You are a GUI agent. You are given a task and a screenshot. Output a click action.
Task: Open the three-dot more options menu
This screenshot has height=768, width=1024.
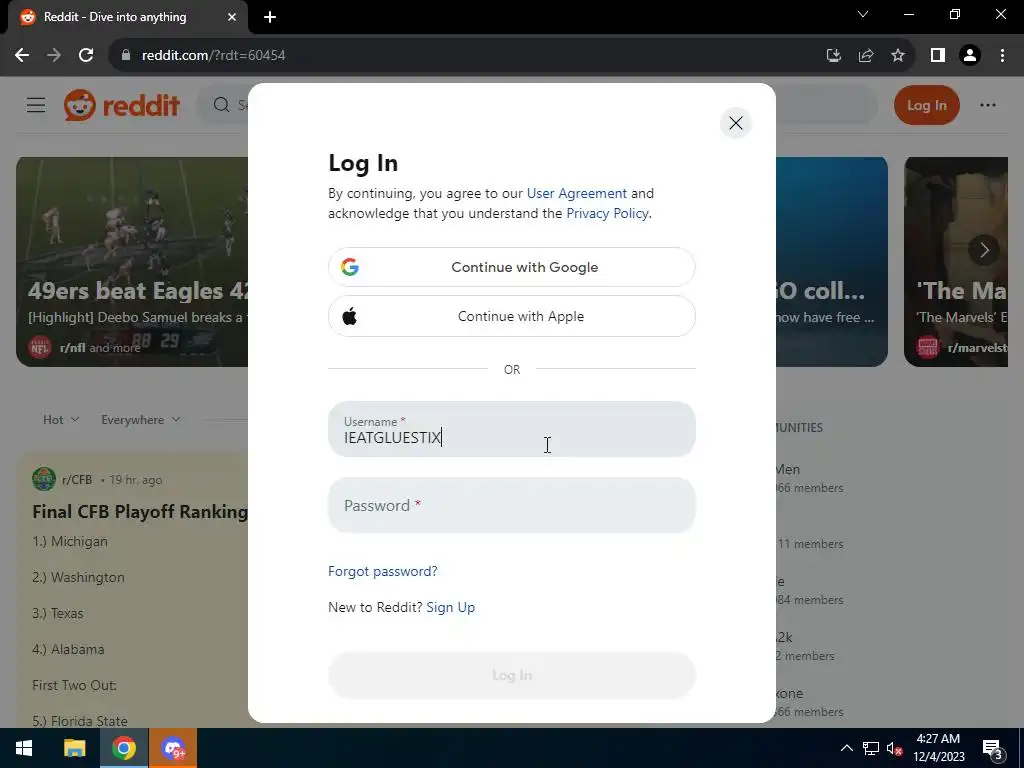(987, 105)
